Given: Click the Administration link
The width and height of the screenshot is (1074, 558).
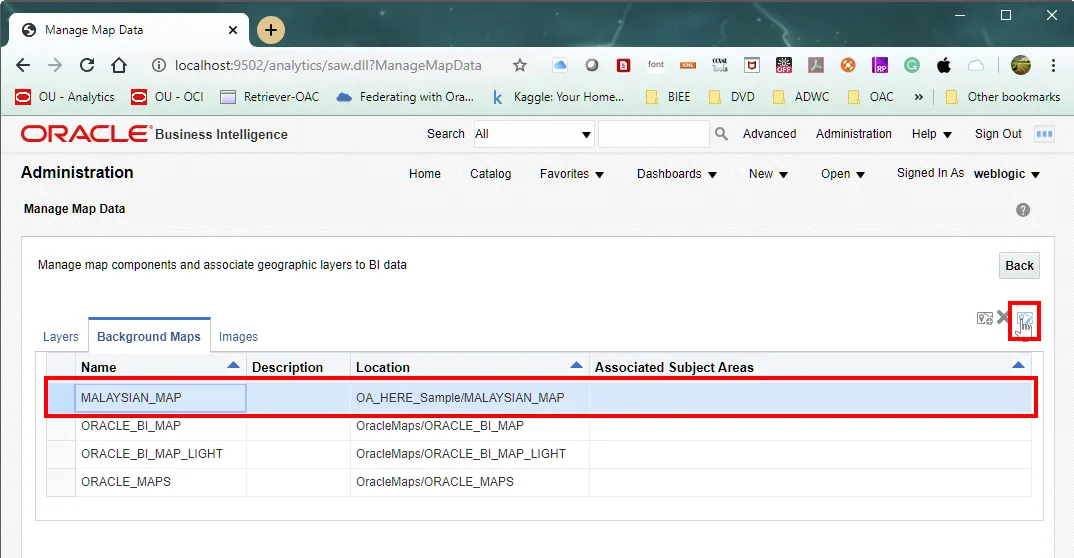Looking at the screenshot, I should click(x=853, y=134).
